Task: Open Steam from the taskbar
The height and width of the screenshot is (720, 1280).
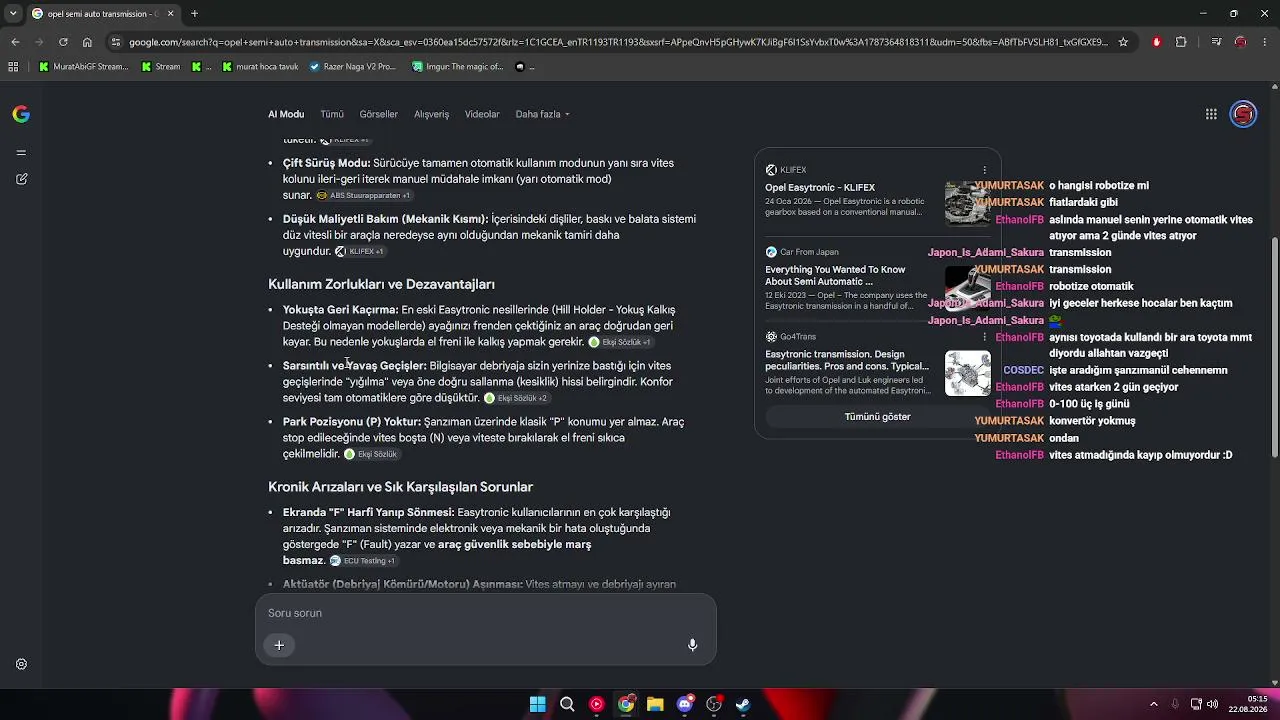Action: coord(743,704)
